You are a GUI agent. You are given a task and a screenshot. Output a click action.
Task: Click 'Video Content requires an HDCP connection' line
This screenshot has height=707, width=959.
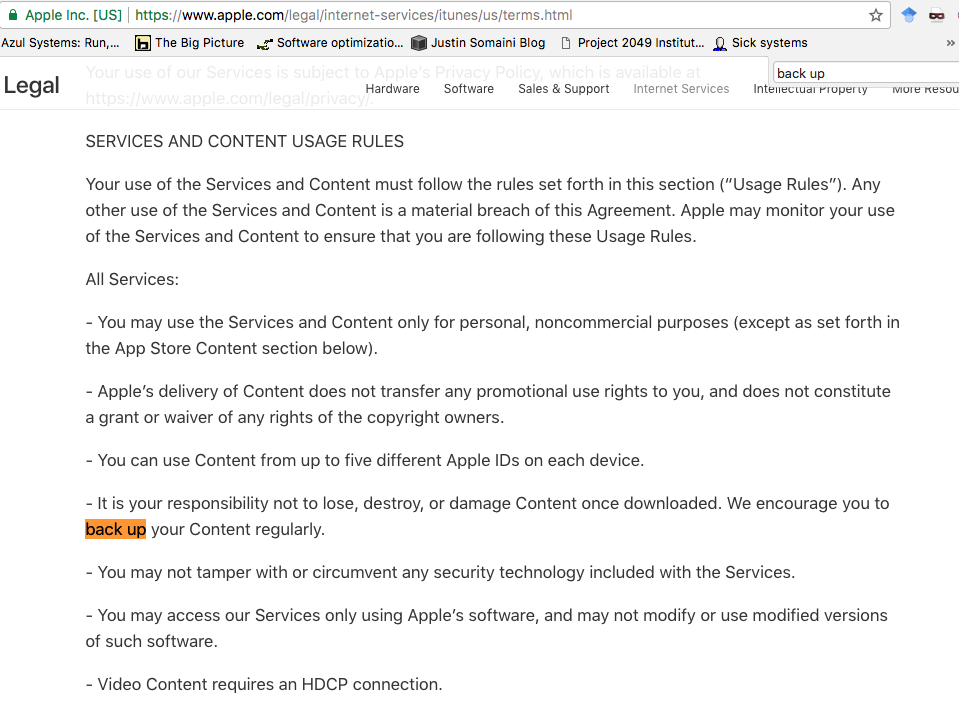(264, 684)
